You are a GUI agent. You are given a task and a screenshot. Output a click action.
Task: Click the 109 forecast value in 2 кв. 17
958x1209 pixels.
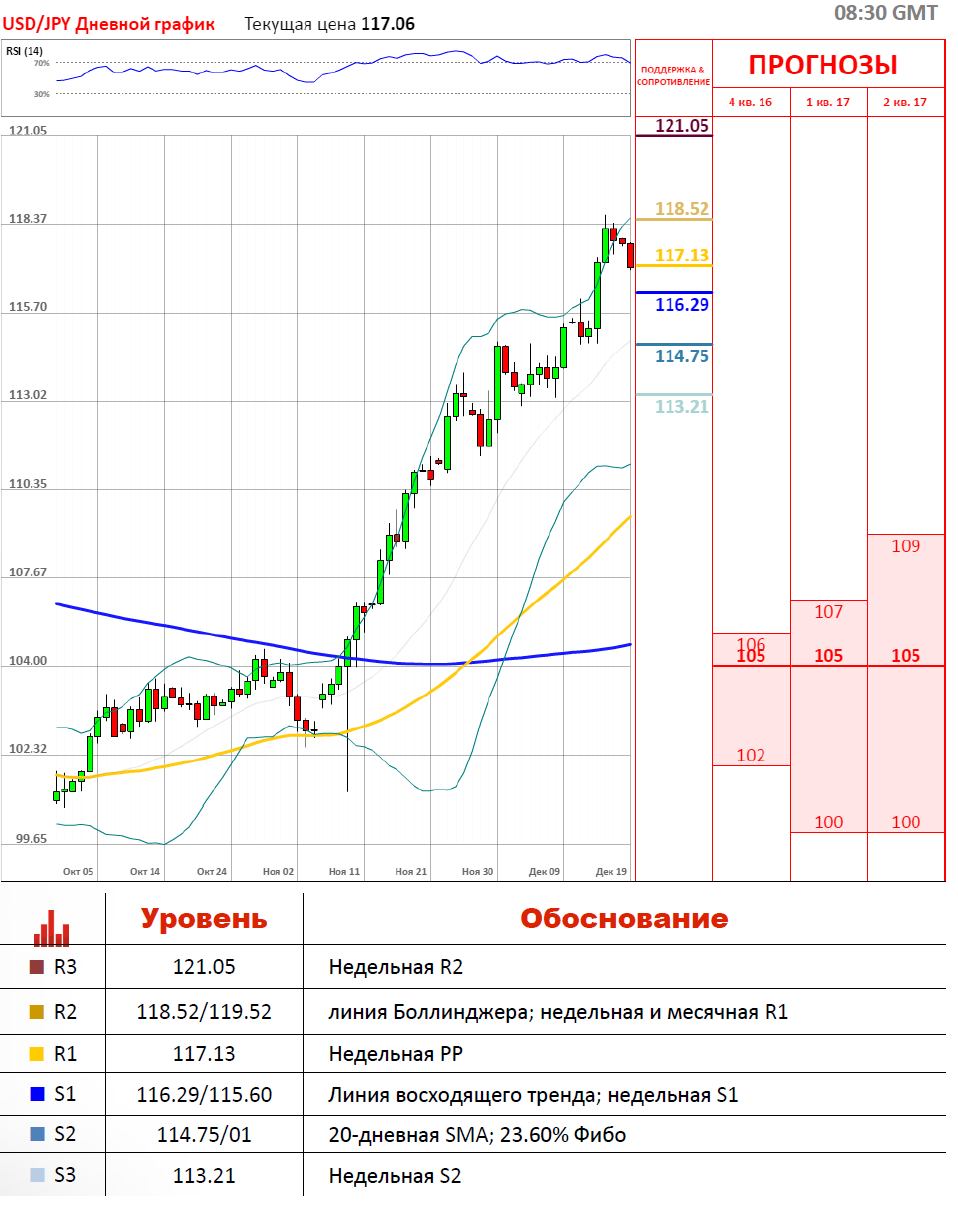(905, 546)
